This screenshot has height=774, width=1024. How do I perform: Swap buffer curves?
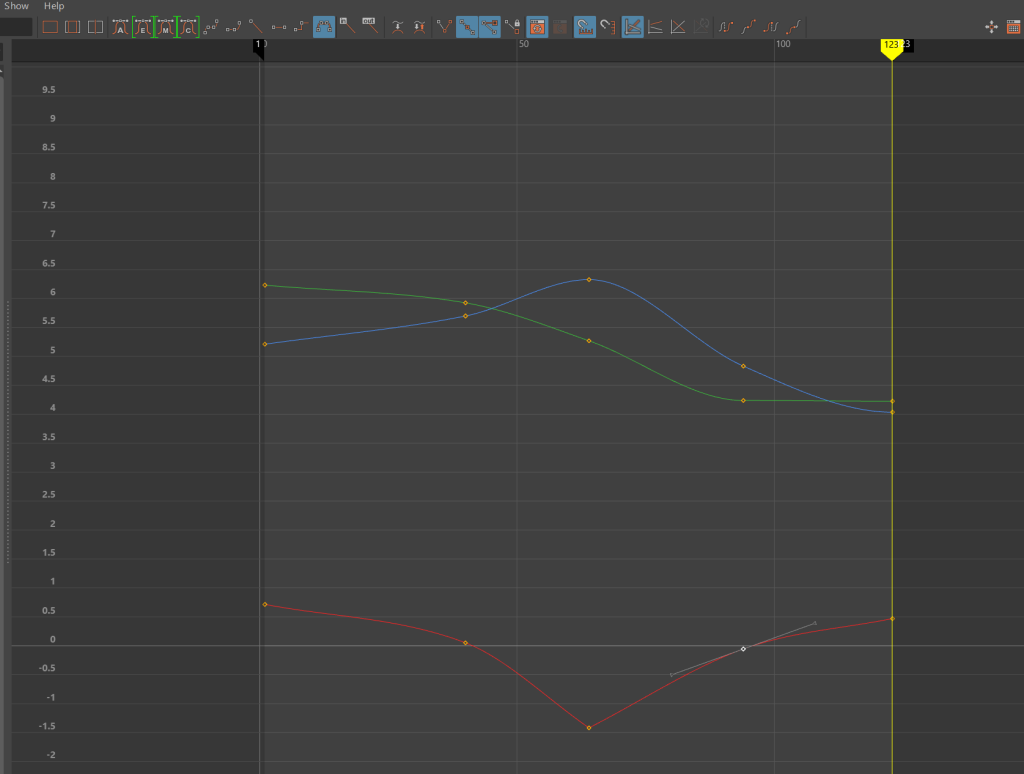(x=420, y=27)
